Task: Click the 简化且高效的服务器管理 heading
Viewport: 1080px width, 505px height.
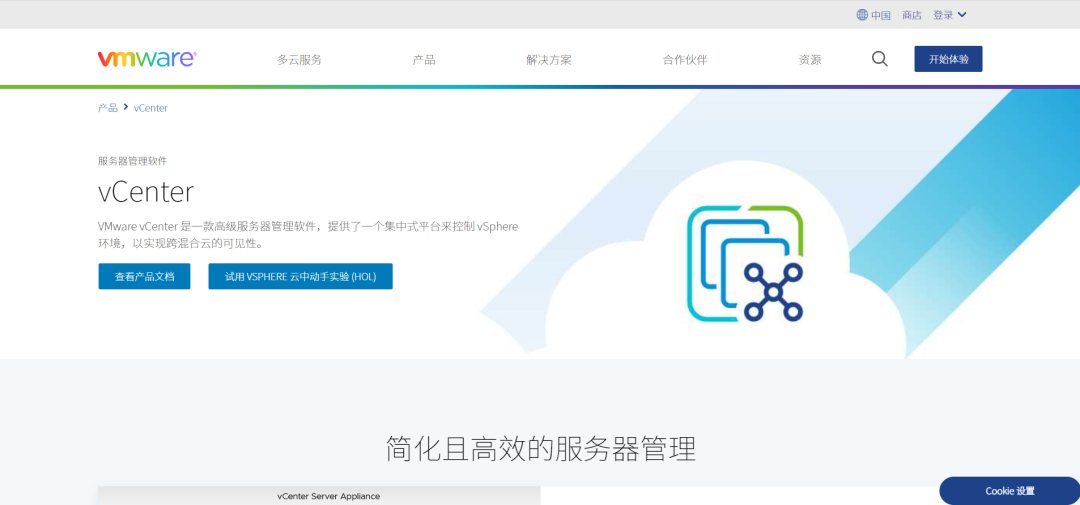Action: tap(541, 449)
